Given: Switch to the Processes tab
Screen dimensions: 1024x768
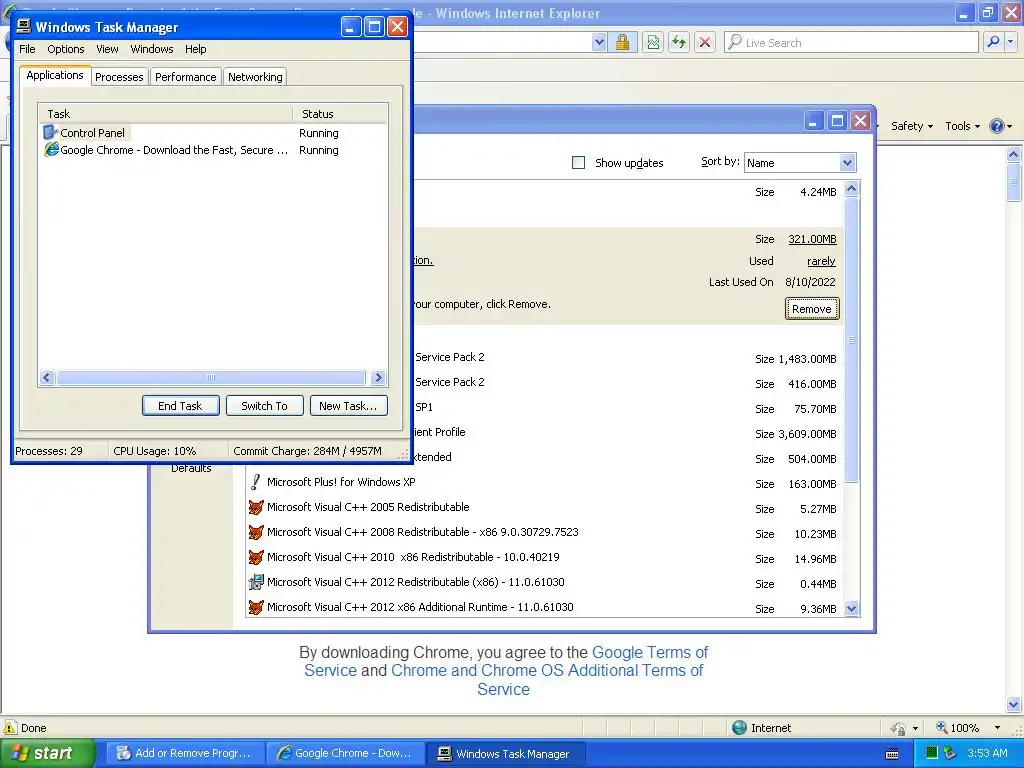Looking at the screenshot, I should (x=119, y=77).
